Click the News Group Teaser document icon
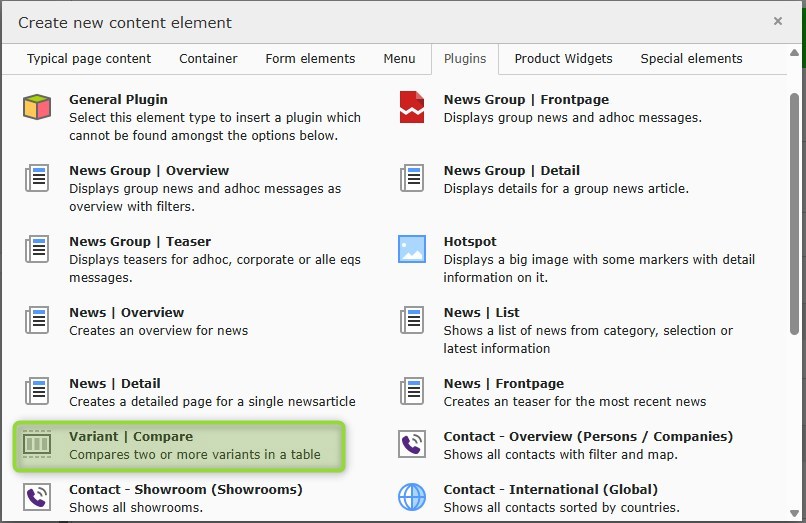 point(37,249)
